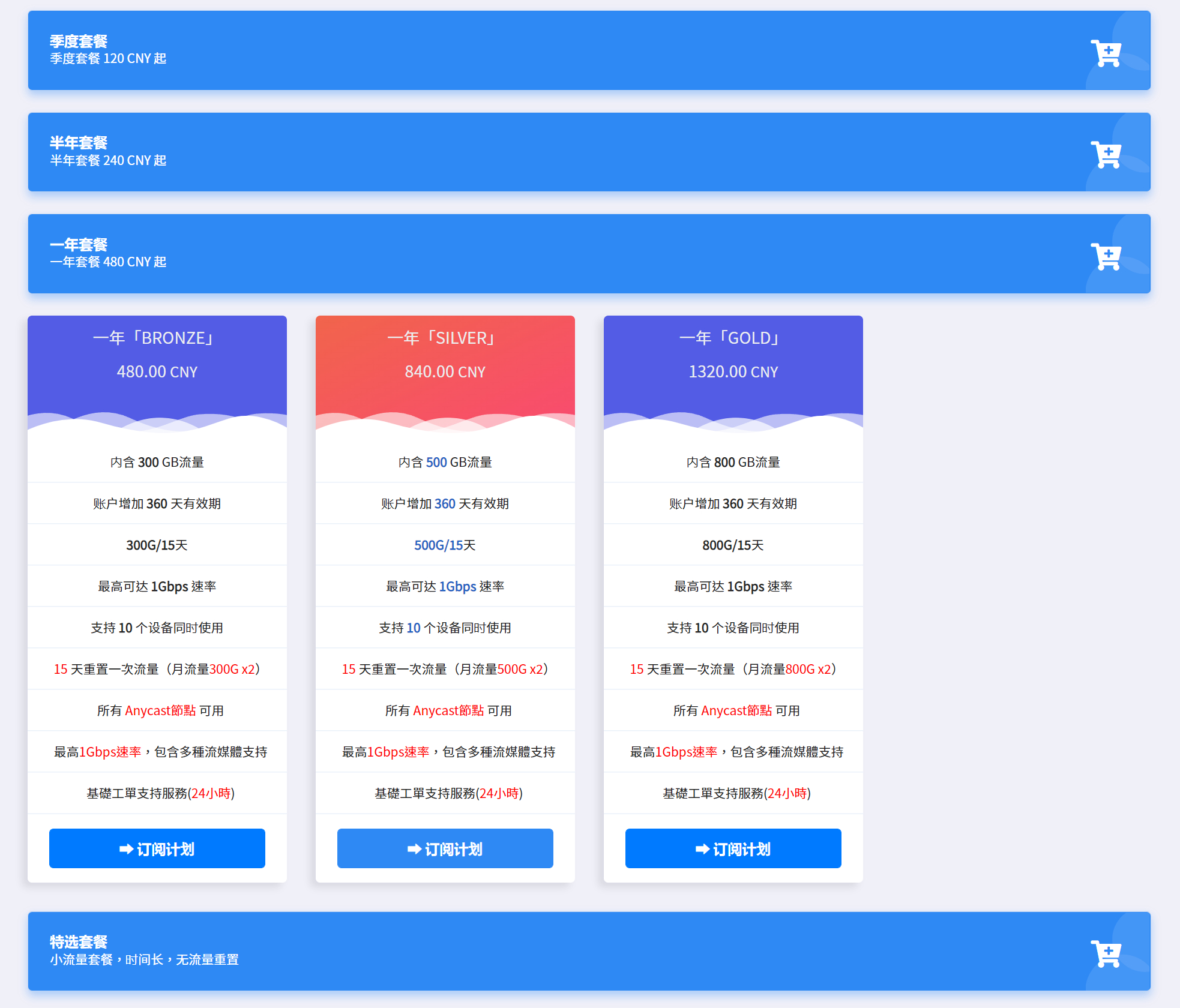The image size is (1180, 1008).
Task: Click 800G/15天 row in GOLD card
Action: coord(733,545)
